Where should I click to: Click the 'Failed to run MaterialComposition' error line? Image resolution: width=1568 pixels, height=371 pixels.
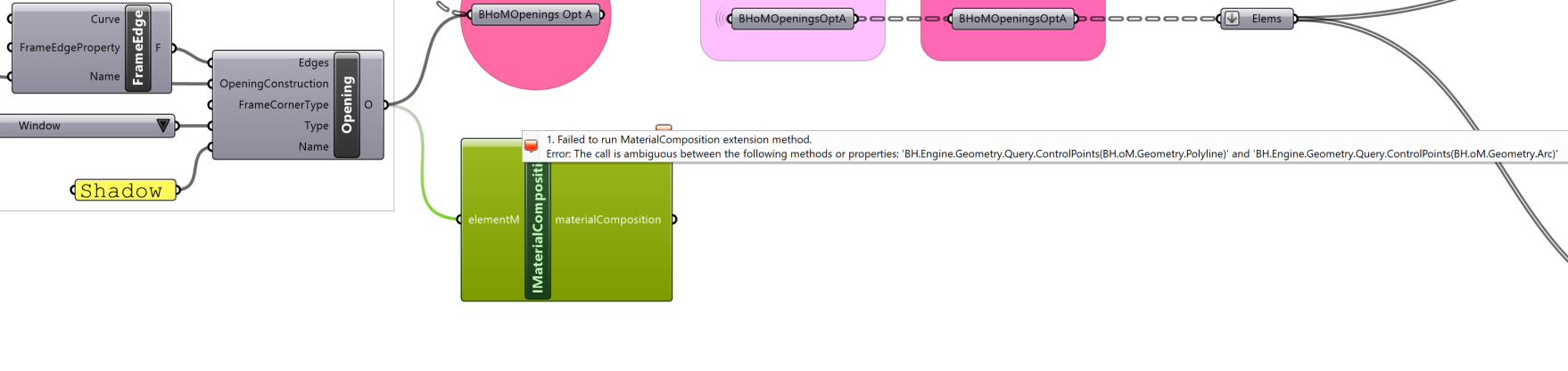point(680,139)
